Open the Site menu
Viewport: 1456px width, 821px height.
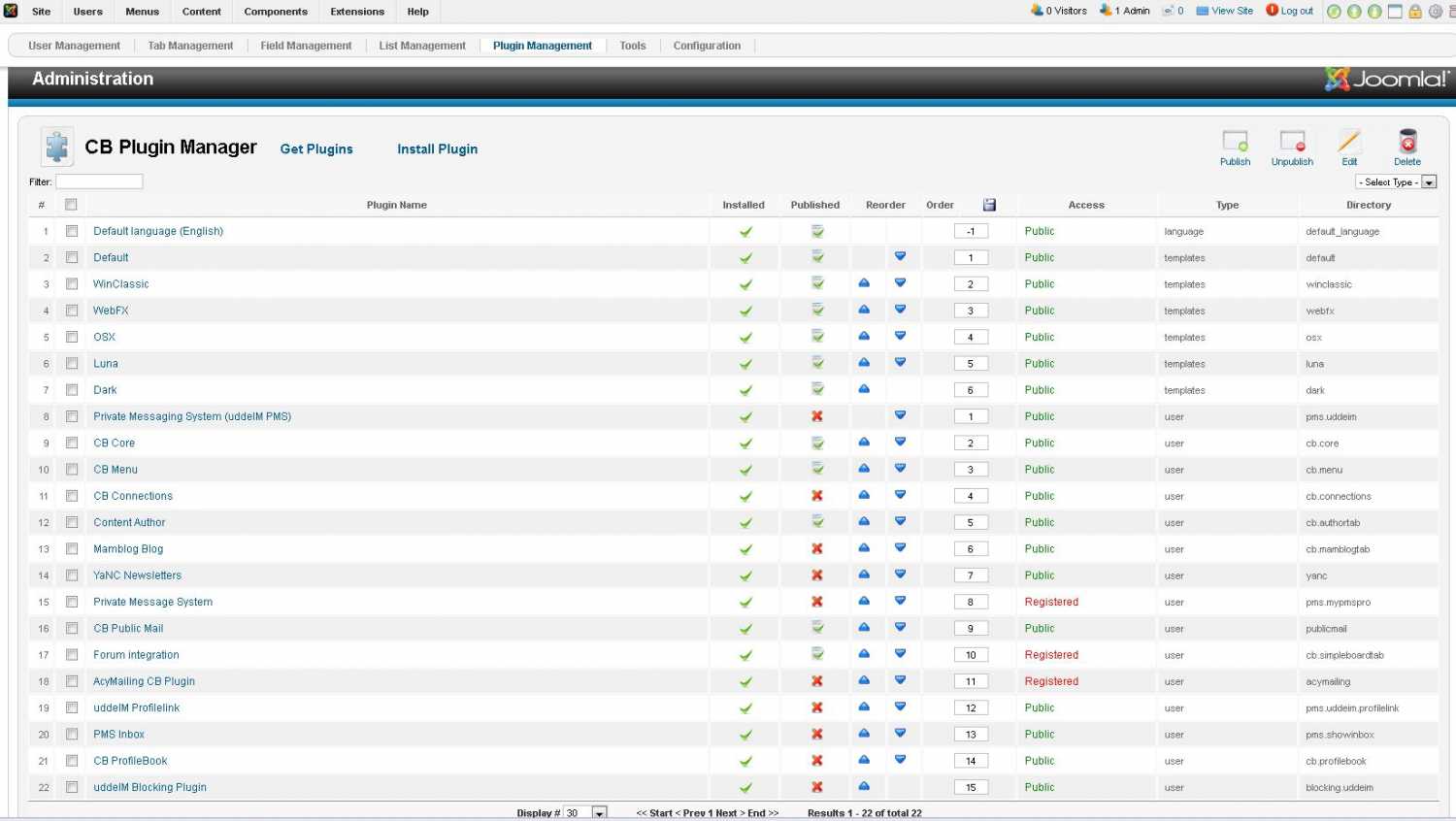pos(41,12)
